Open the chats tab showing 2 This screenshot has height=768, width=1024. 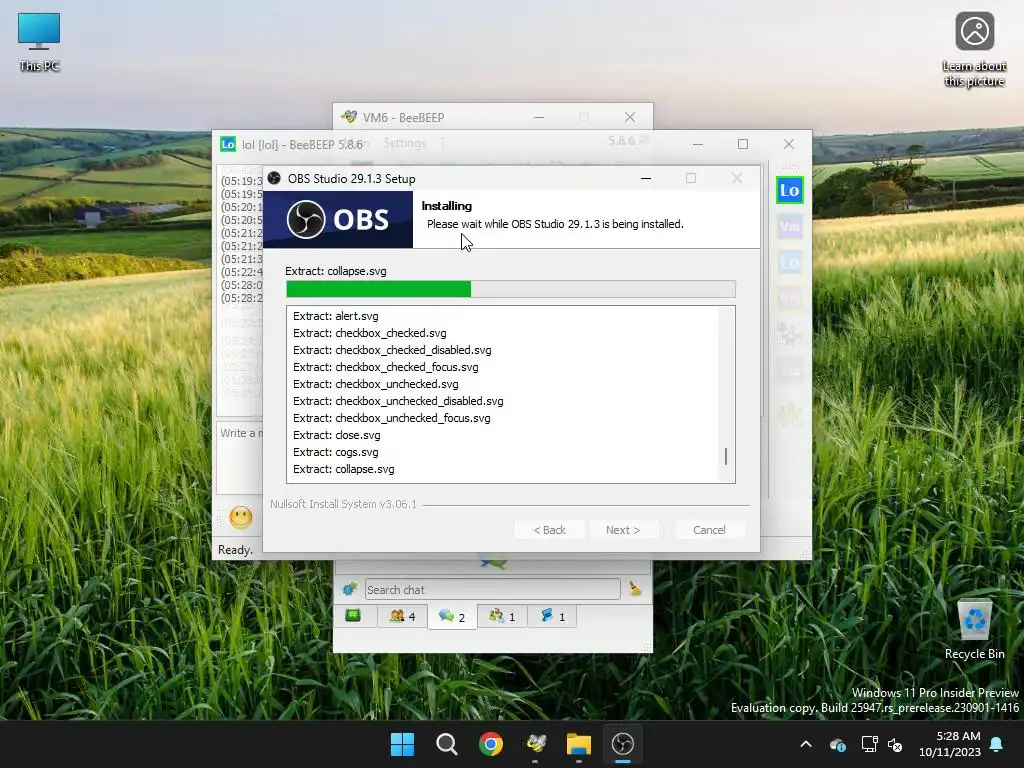pos(452,616)
